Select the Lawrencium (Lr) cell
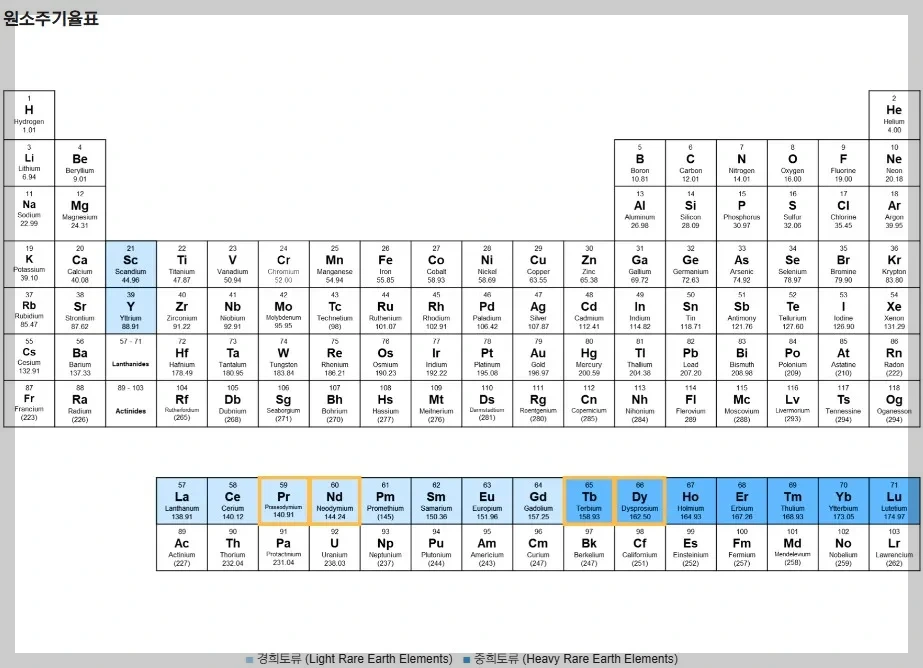 click(894, 547)
